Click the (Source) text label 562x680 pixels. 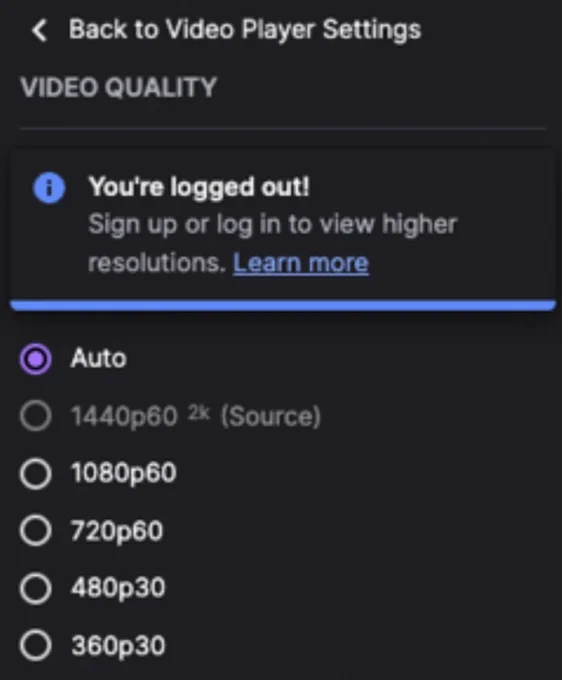pos(271,416)
